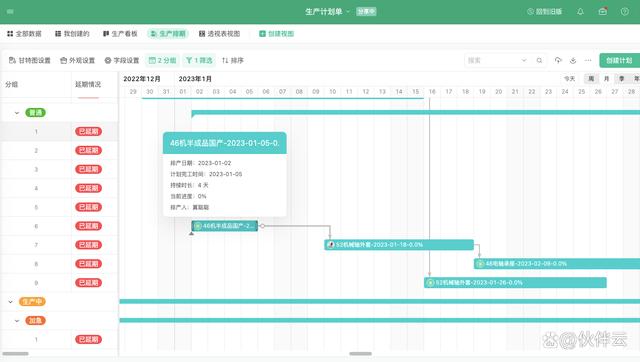Image resolution: width=640 pixels, height=362 pixels.
Task: Click the 2023年1月 month label
Action: click(195, 79)
